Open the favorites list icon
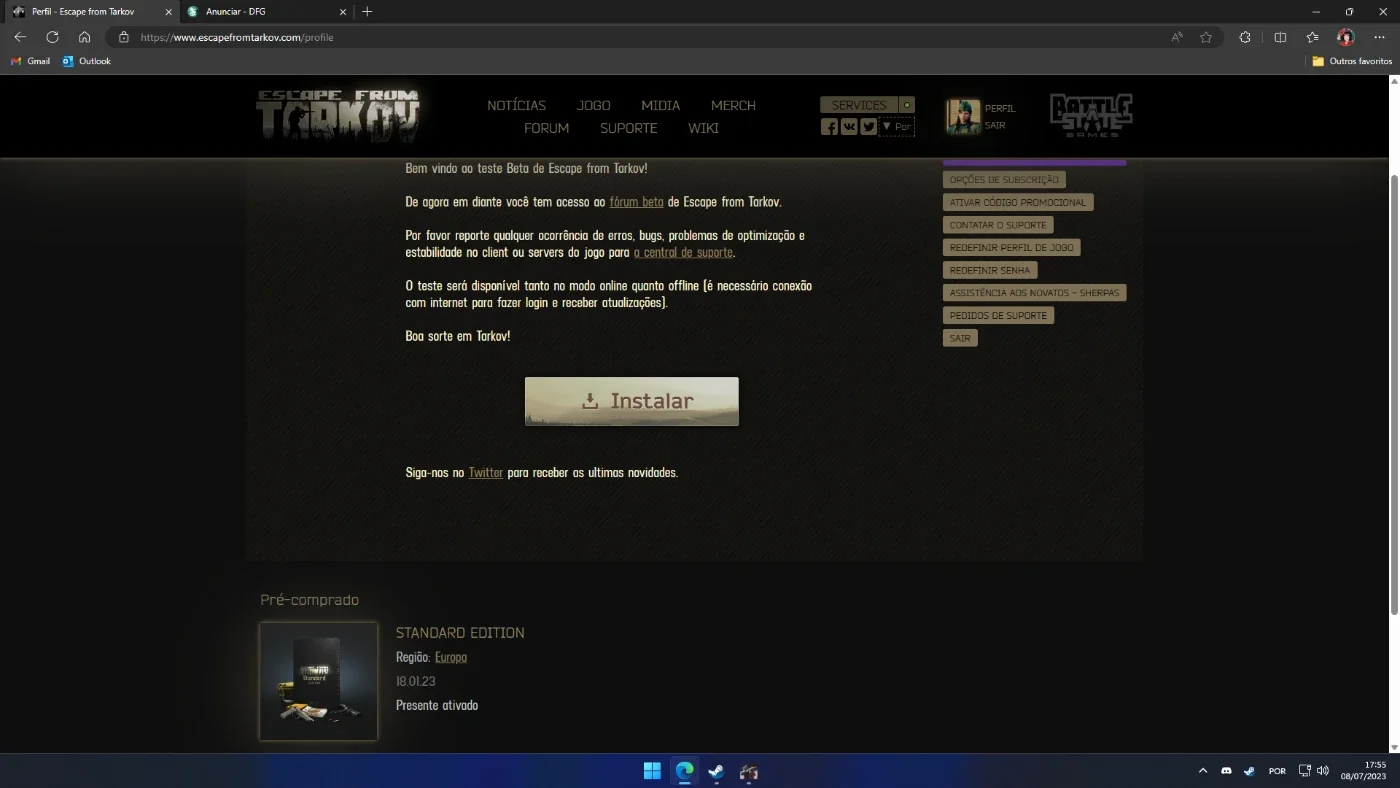This screenshot has height=788, width=1400. (1312, 37)
